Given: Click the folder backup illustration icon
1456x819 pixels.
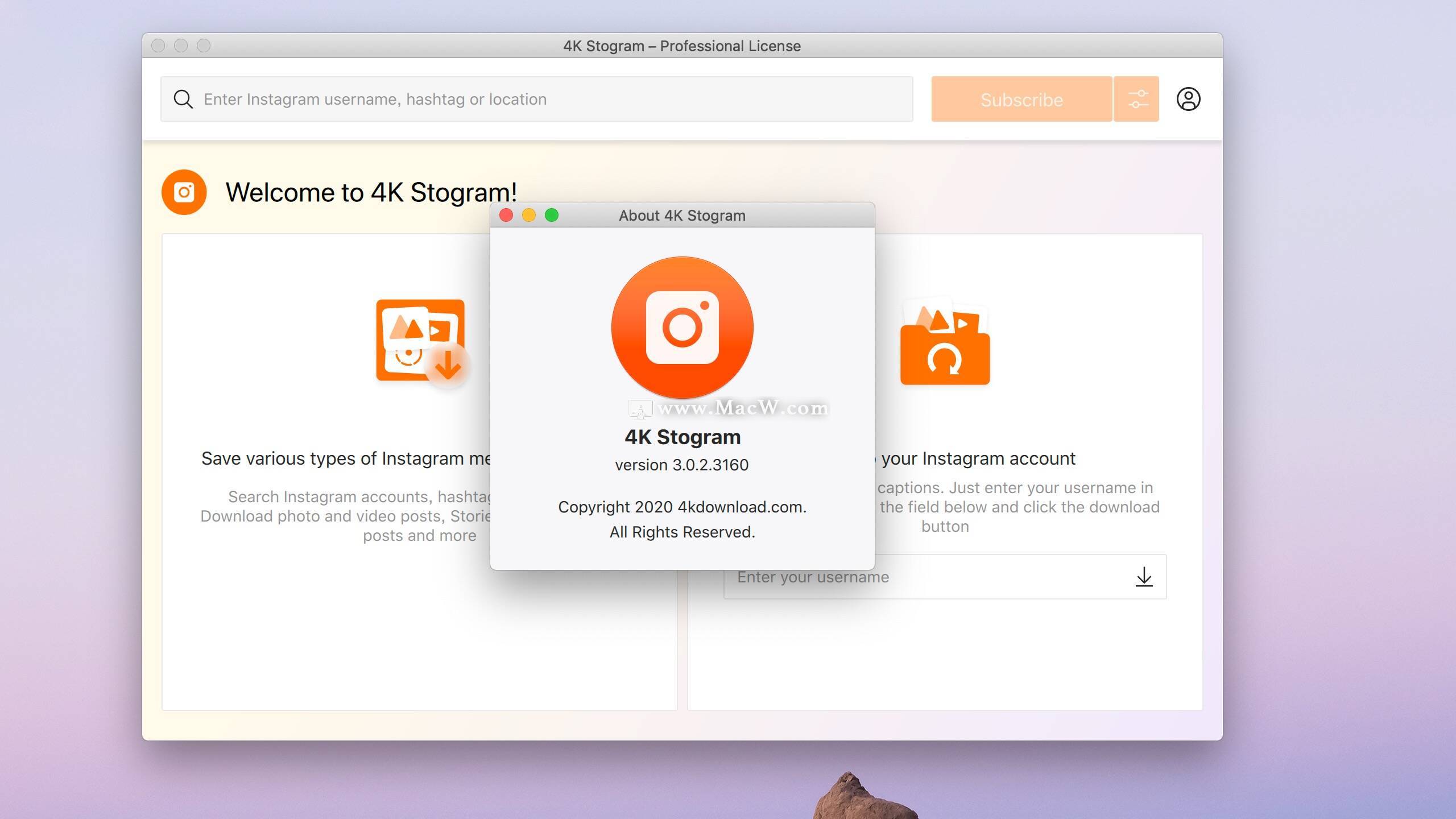Looking at the screenshot, I should 945,341.
